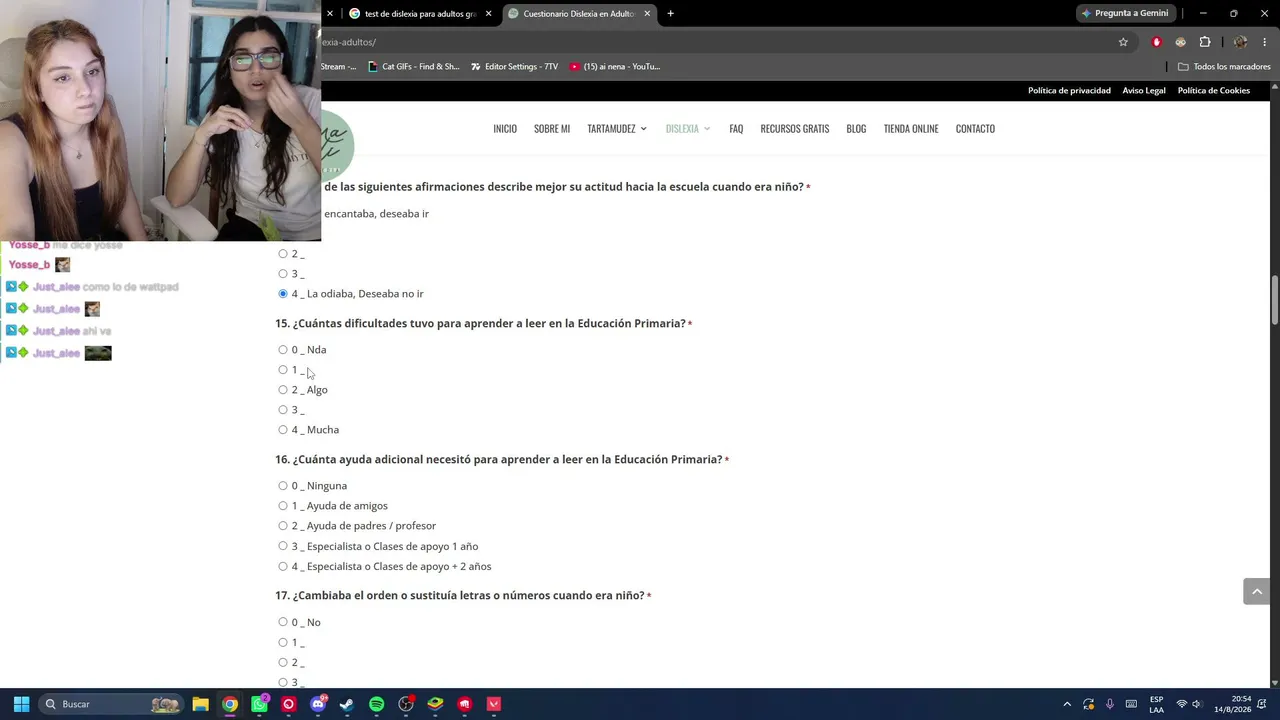The image size is (1280, 720).
Task: Open File Explorer from taskbar
Action: (x=200, y=704)
